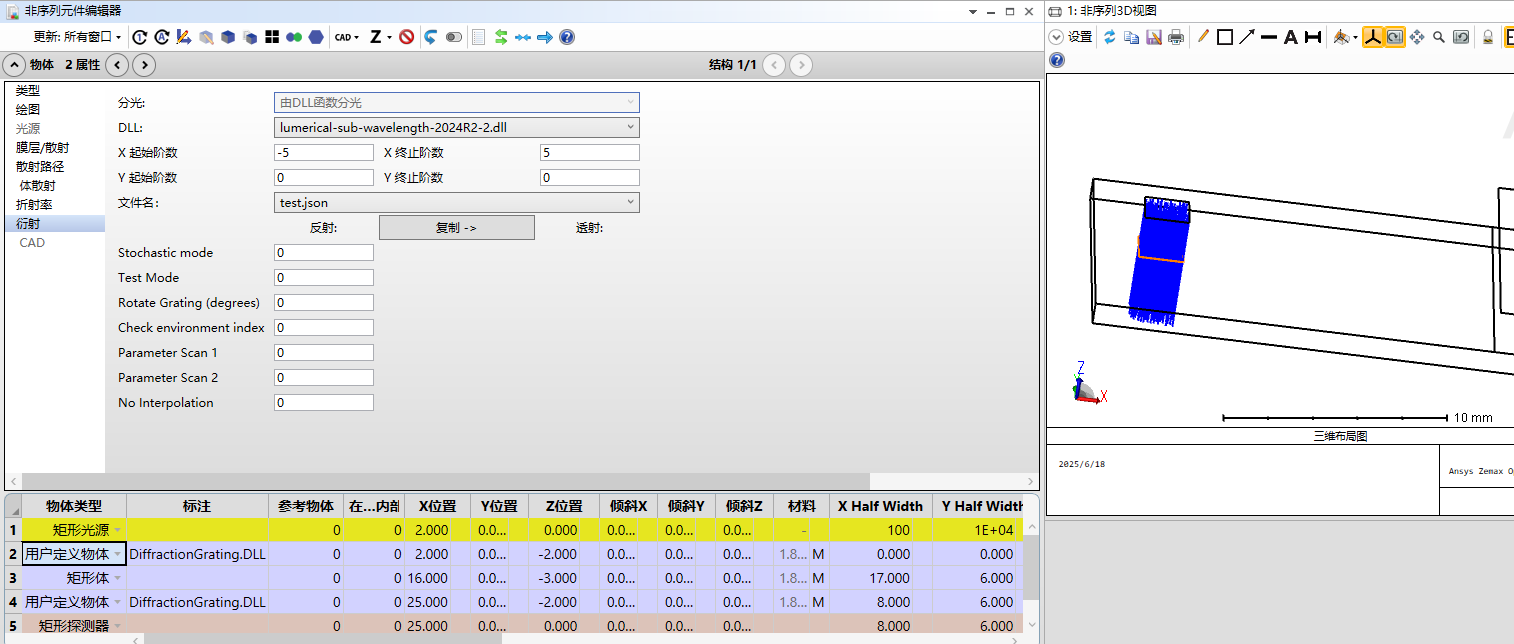Toggle the three-axis orientation icon in 3D view

click(1373, 37)
